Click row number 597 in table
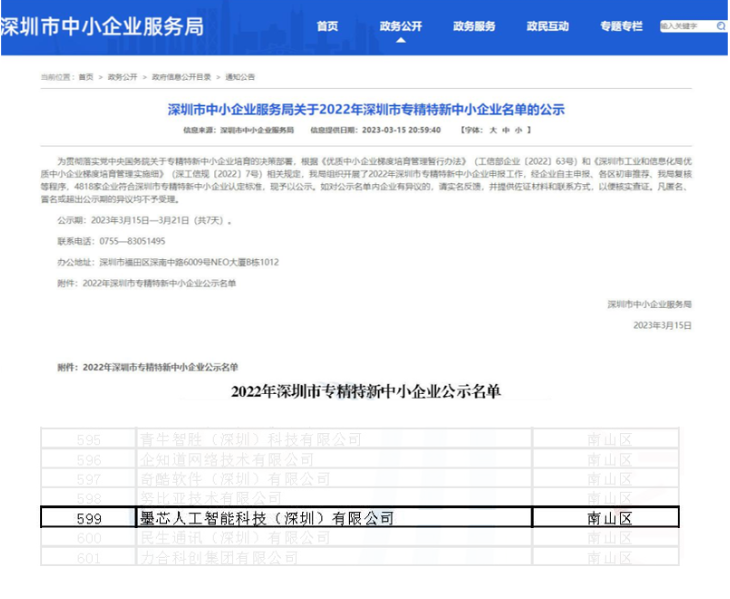This screenshot has height=599, width=730. tap(88, 479)
